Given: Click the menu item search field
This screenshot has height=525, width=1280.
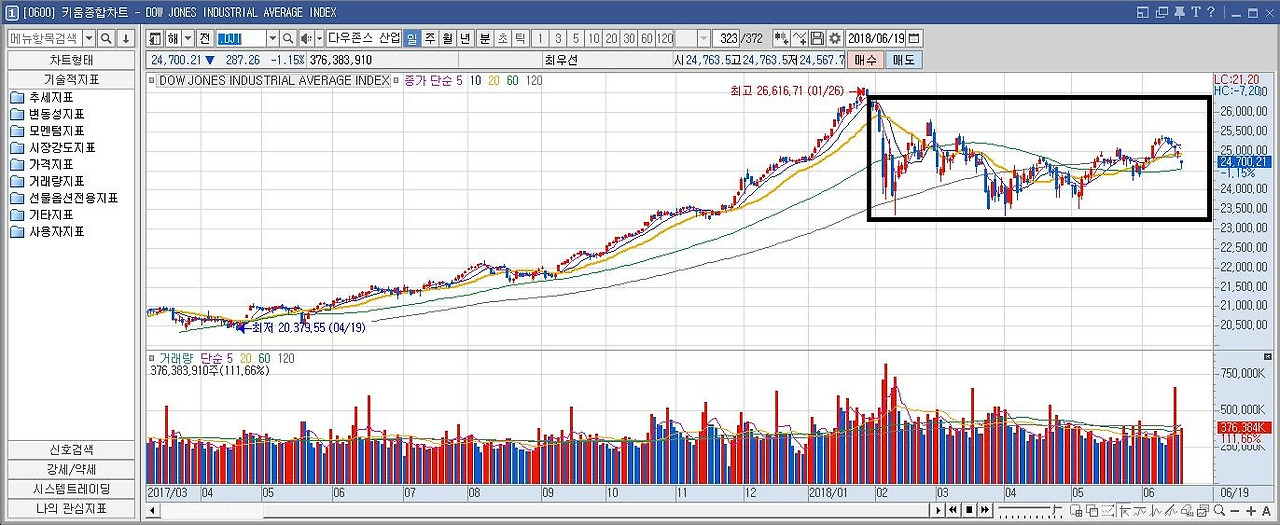Looking at the screenshot, I should pyautogui.click(x=44, y=38).
